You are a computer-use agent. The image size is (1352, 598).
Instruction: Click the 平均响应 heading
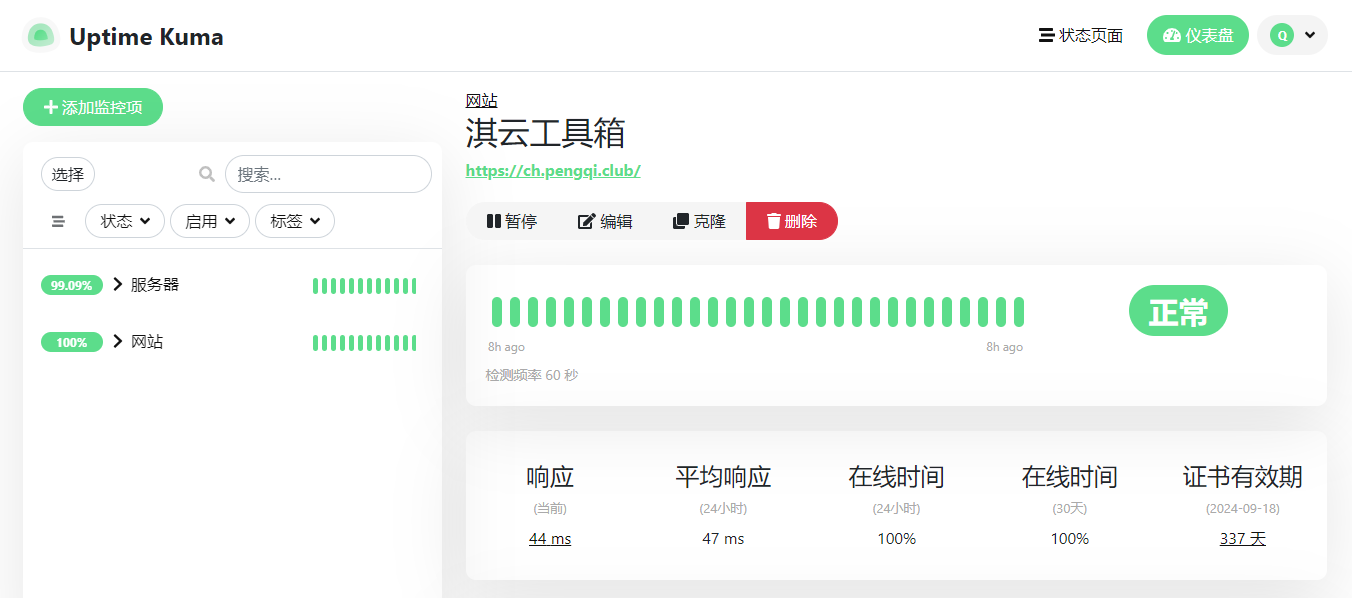(723, 476)
